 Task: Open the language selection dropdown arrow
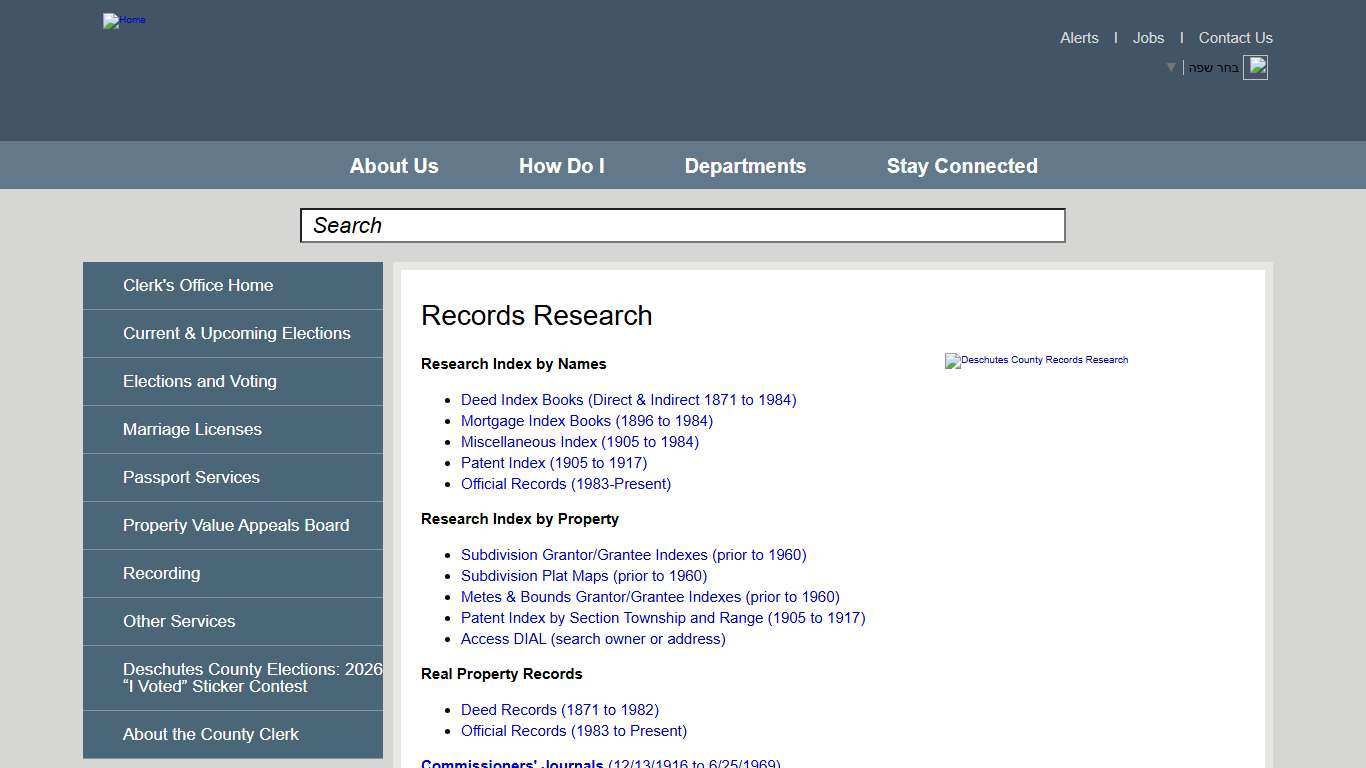pos(1170,68)
